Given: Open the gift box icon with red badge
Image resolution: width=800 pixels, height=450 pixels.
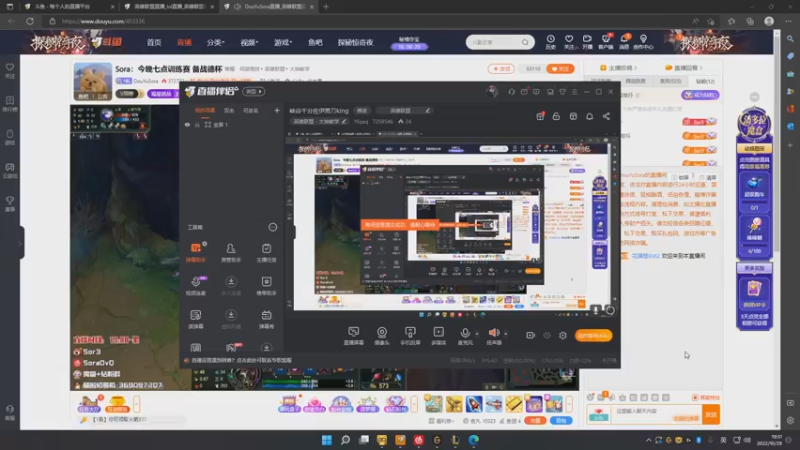Looking at the screenshot, I should point(540,116).
